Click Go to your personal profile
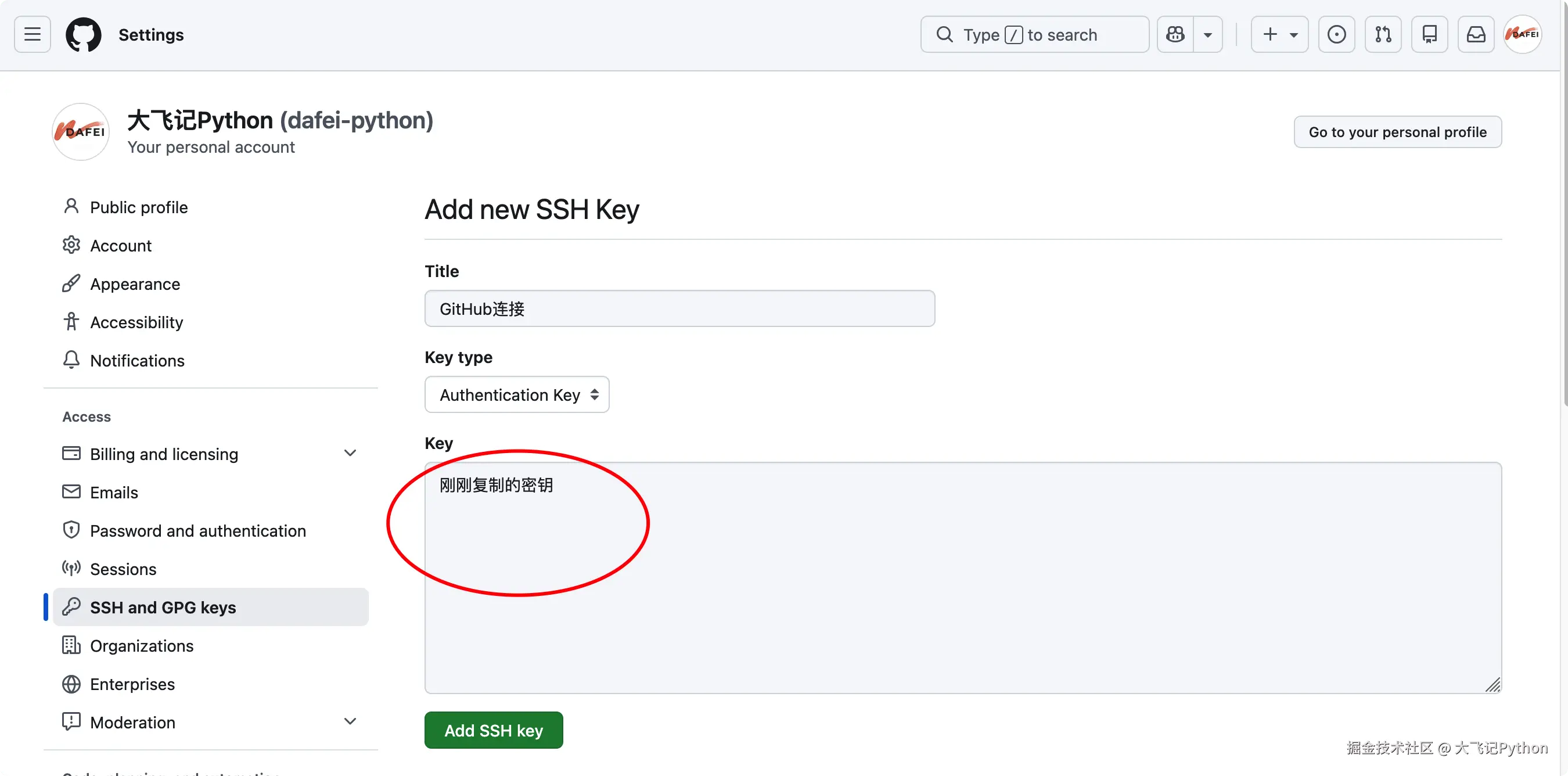Screen dimensions: 1568x776 (x=1397, y=132)
